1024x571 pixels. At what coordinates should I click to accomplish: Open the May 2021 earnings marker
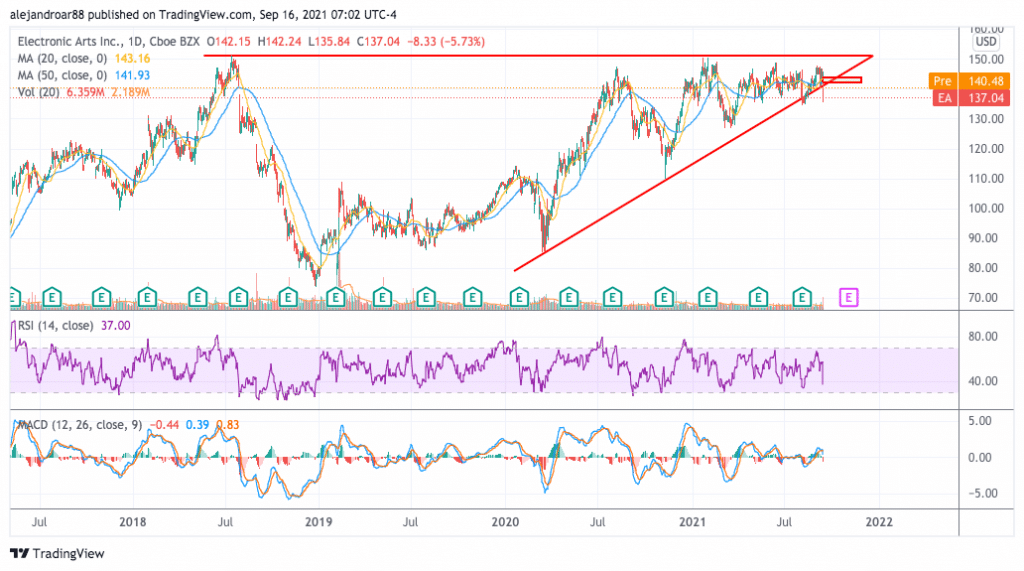pyautogui.click(x=758, y=298)
